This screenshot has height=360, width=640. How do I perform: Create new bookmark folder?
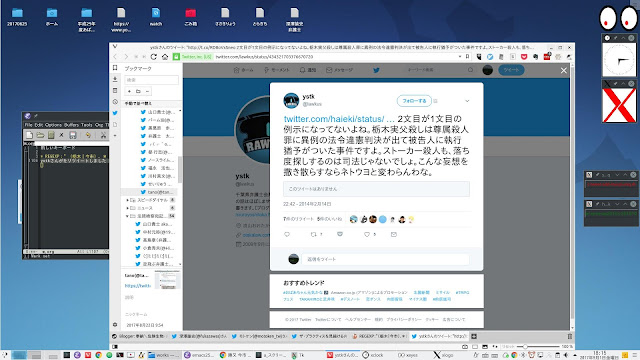tap(138, 91)
